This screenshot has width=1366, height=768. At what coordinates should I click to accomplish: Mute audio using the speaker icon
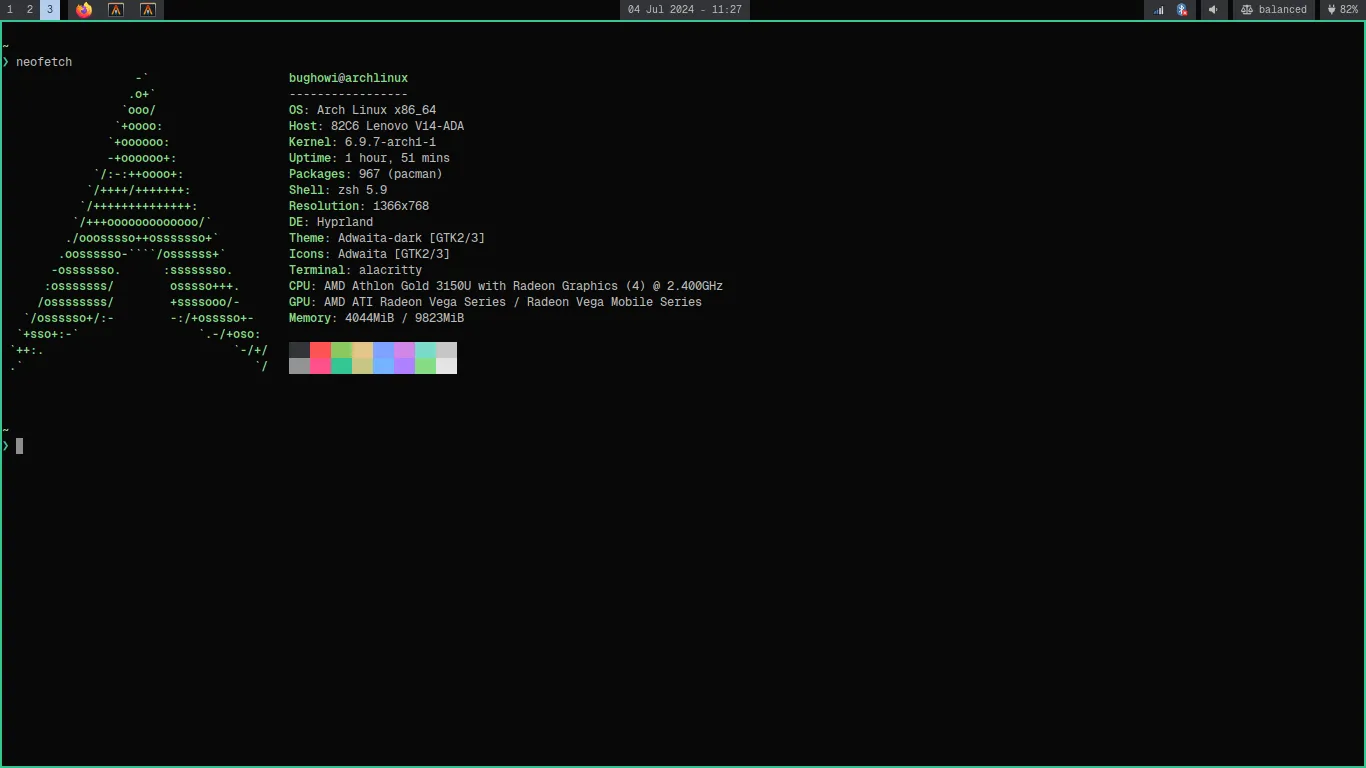tap(1213, 10)
